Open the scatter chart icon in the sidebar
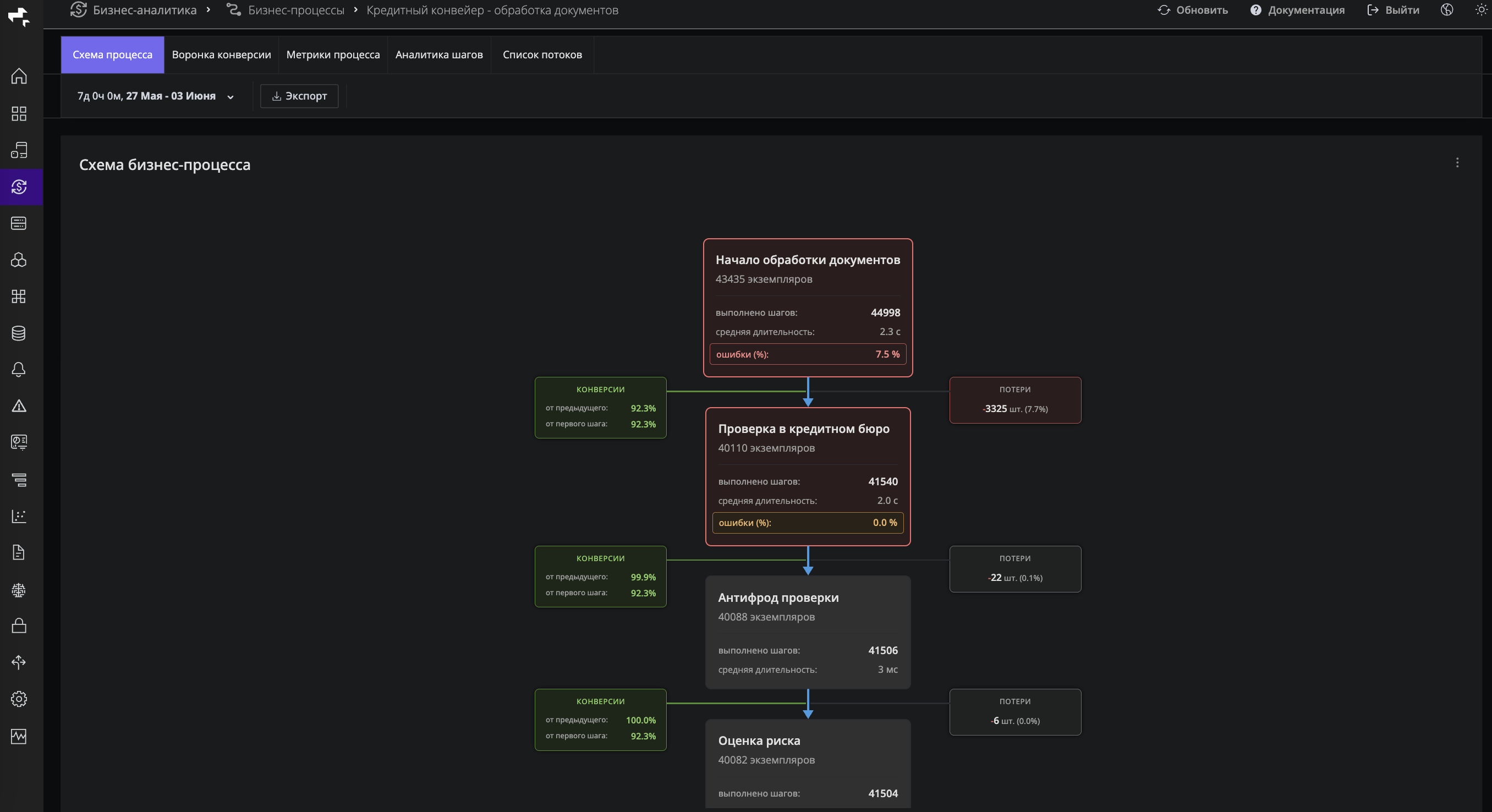Viewport: 1492px width, 812px height. 19,516
